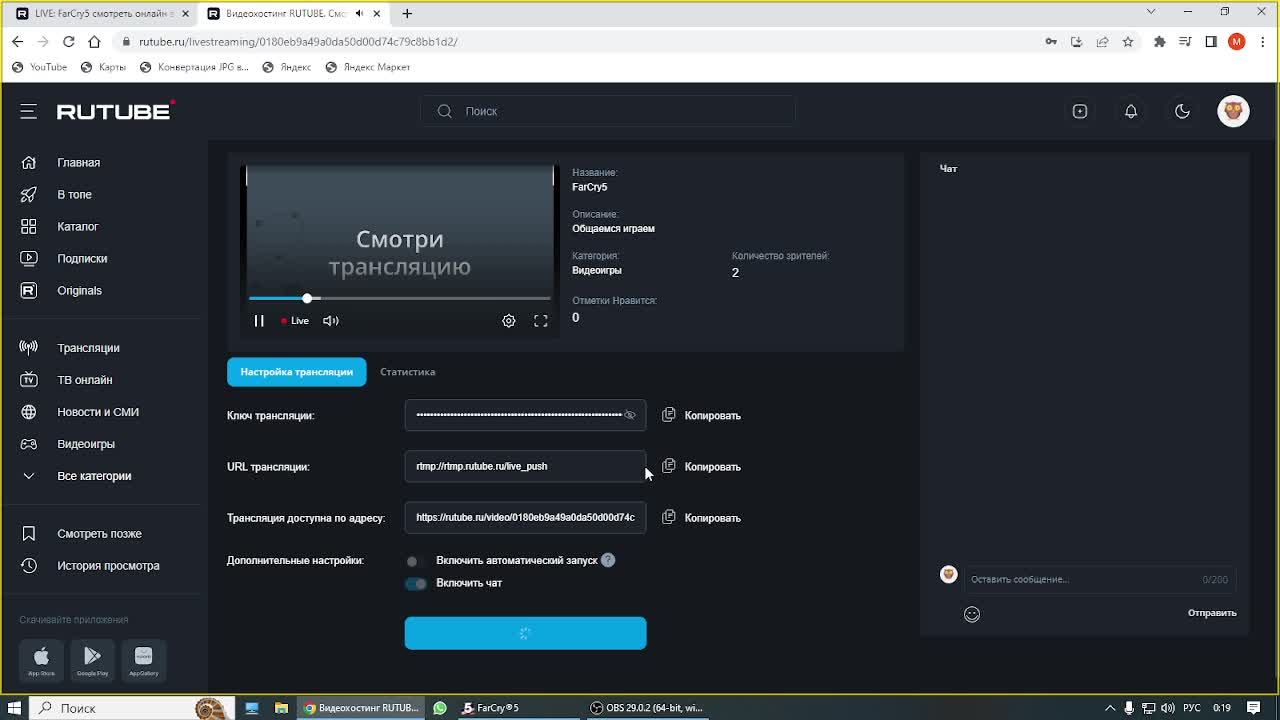The height and width of the screenshot is (720, 1280).
Task: Switch to the Статистика tab
Action: (x=407, y=372)
